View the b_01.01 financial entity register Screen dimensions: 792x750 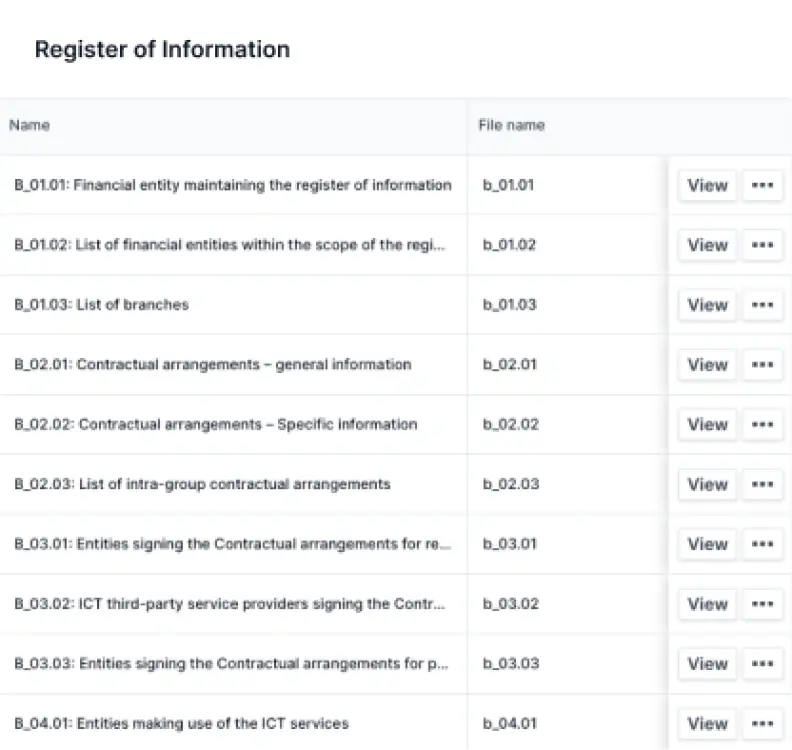707,185
